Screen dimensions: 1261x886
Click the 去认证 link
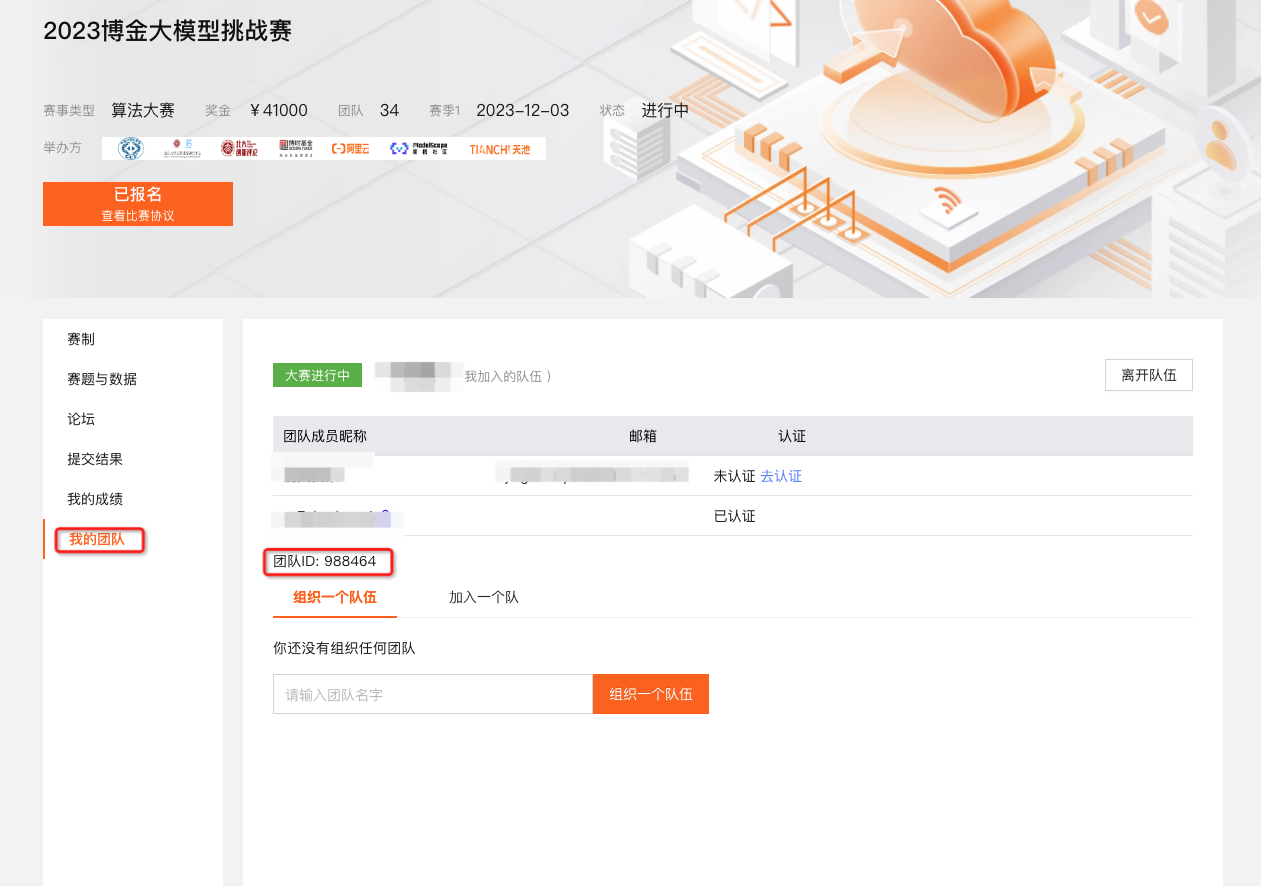click(x=781, y=476)
